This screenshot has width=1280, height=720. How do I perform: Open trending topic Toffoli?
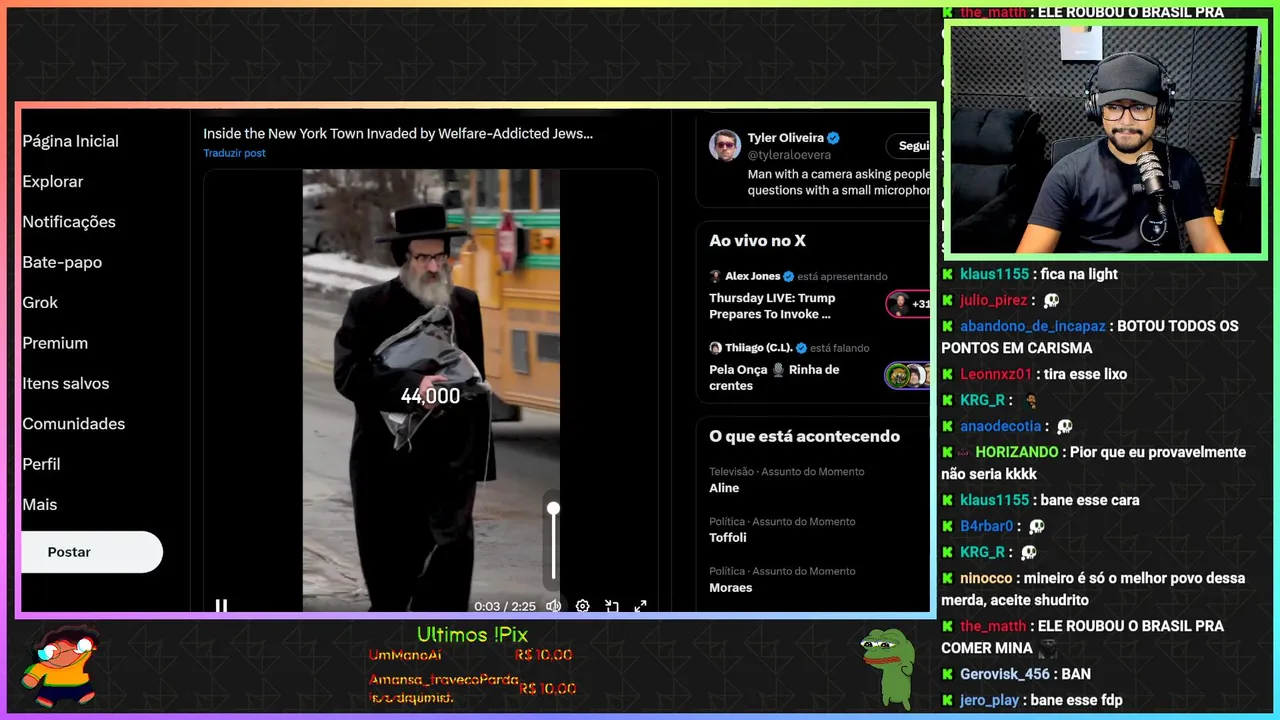(x=728, y=538)
